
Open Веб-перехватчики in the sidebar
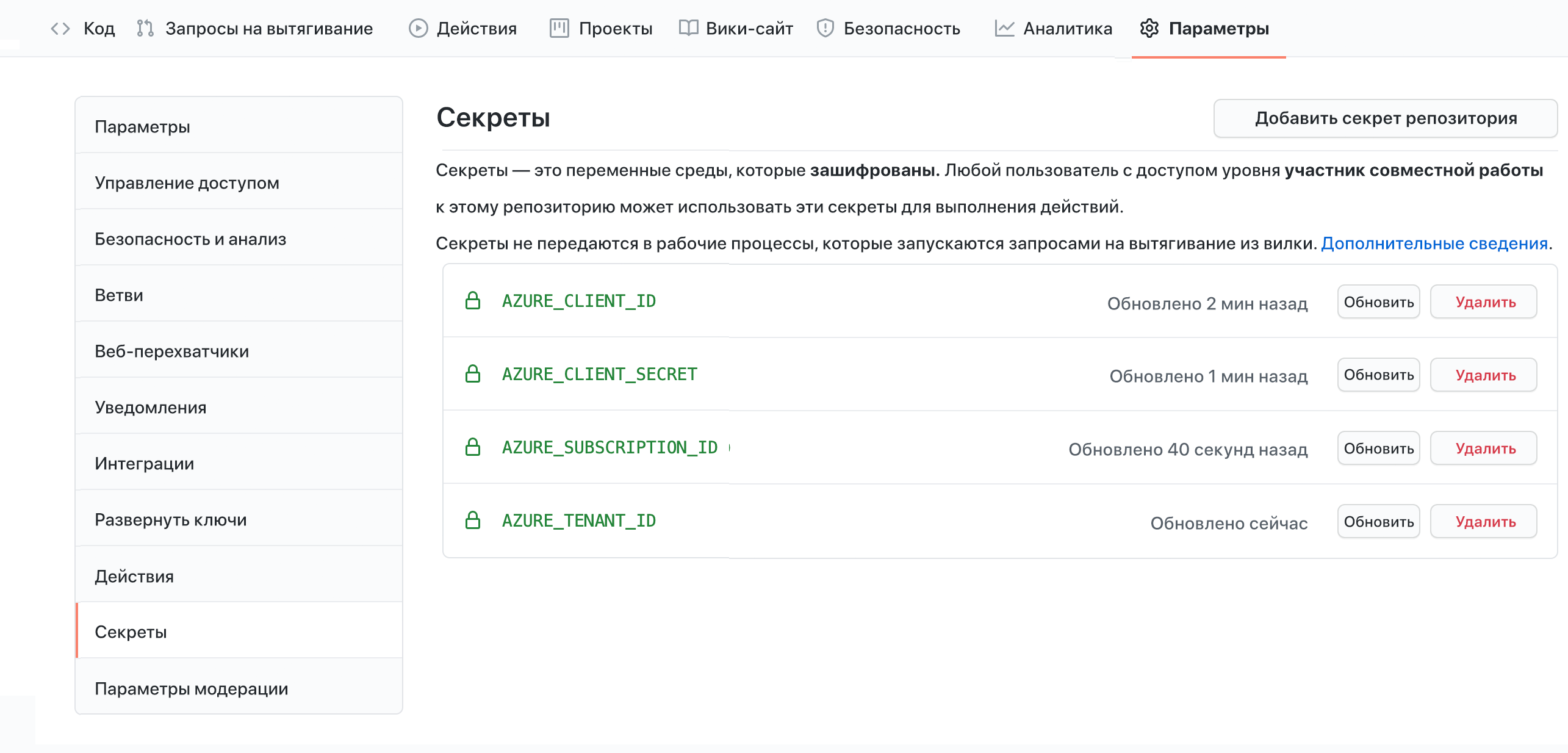pyautogui.click(x=239, y=350)
